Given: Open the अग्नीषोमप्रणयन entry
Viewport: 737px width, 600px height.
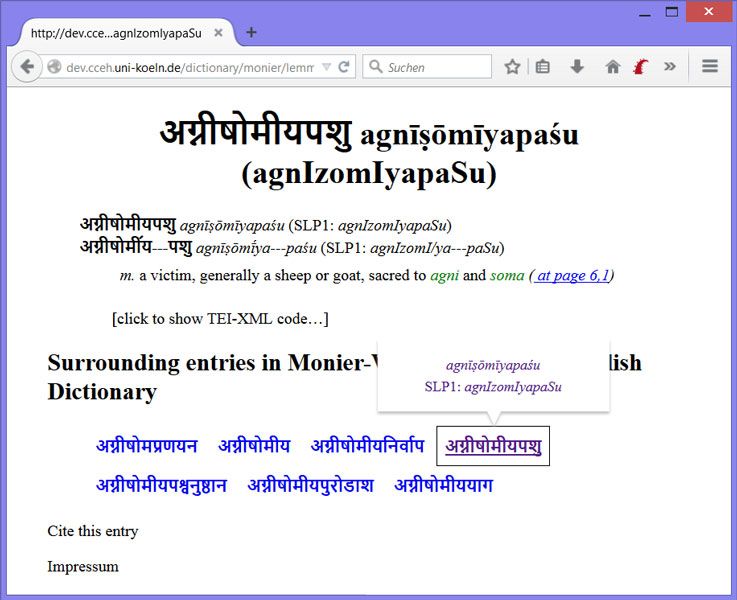Looking at the screenshot, I should [147, 446].
